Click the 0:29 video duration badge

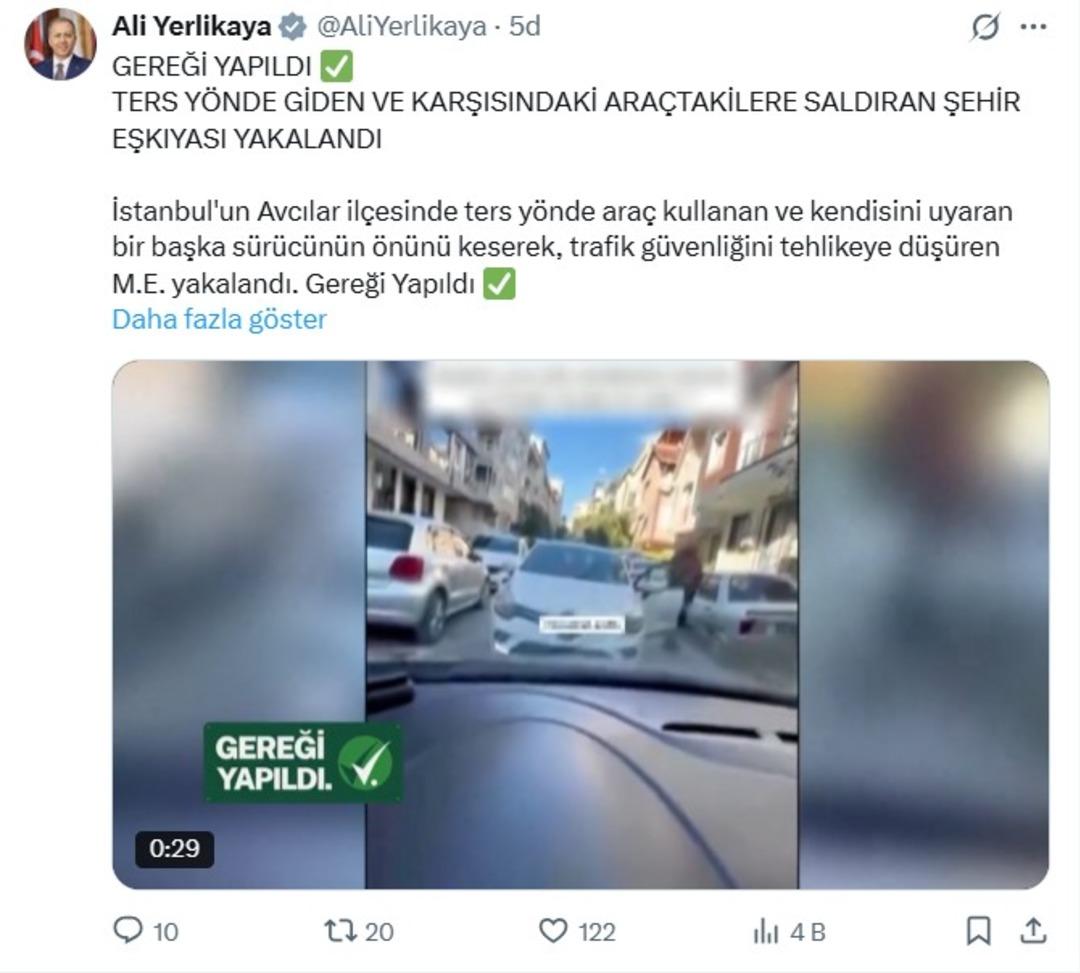(x=174, y=849)
